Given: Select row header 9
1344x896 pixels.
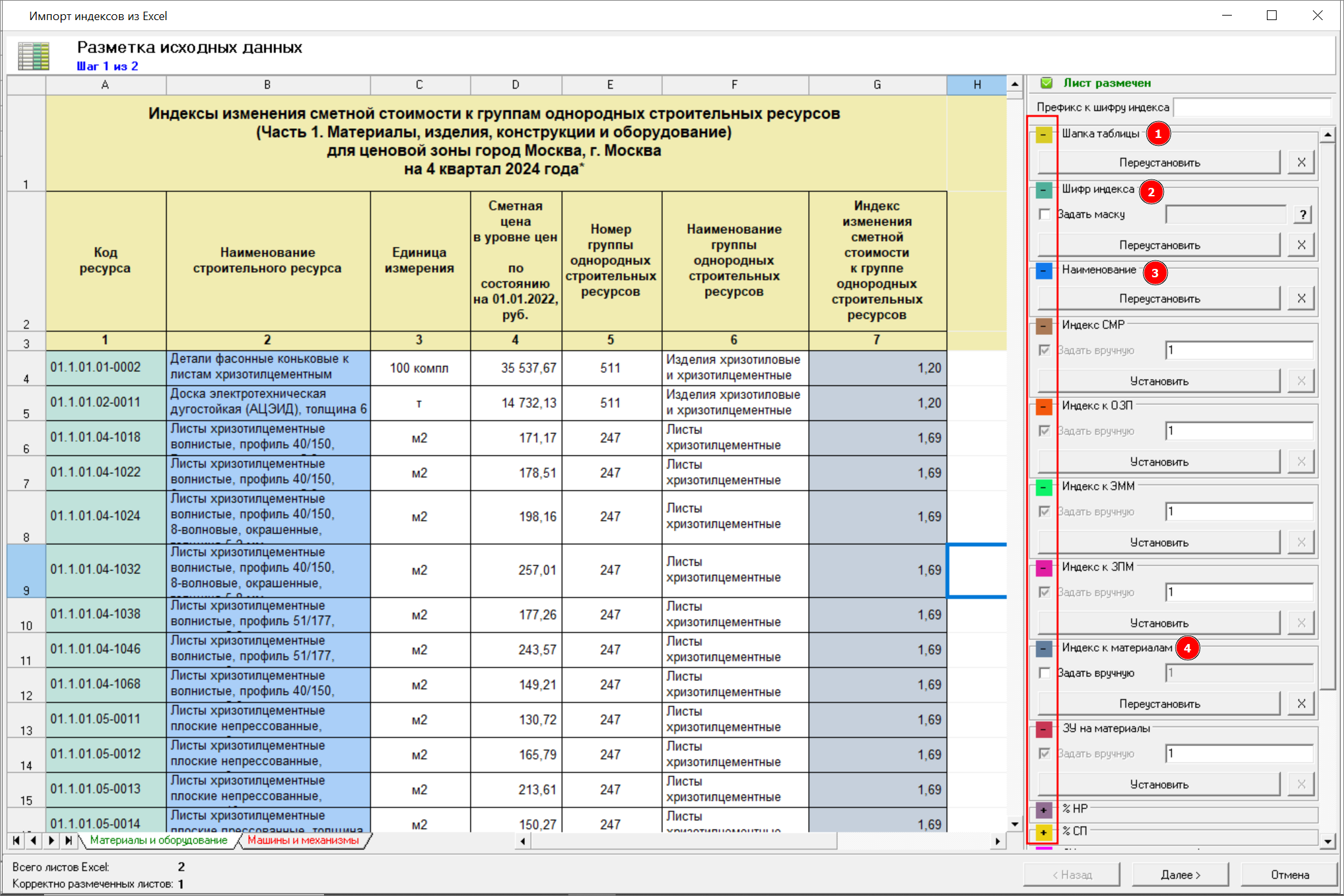Looking at the screenshot, I should [26, 570].
